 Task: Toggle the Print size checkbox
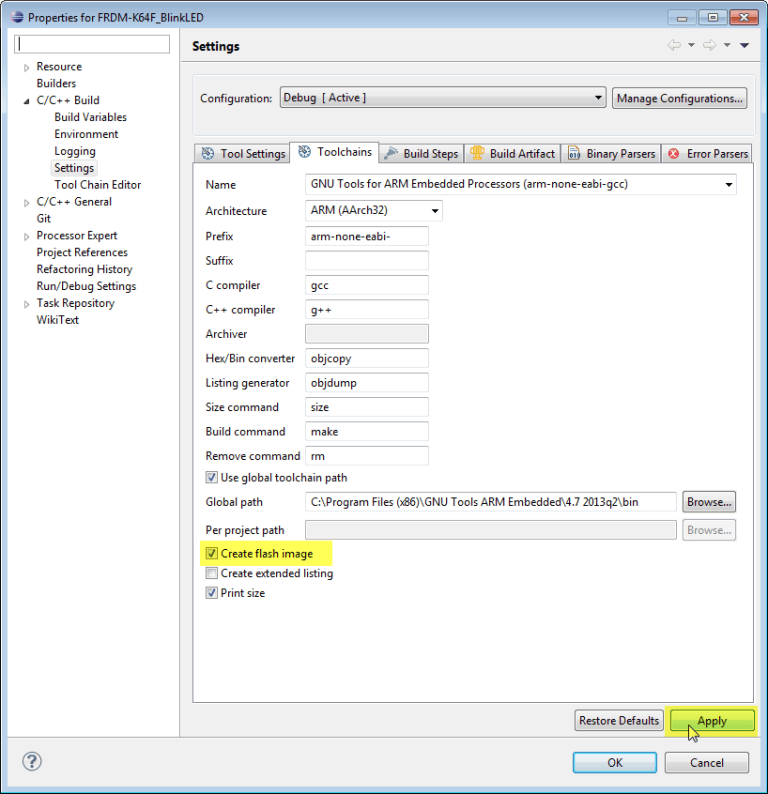(212, 593)
